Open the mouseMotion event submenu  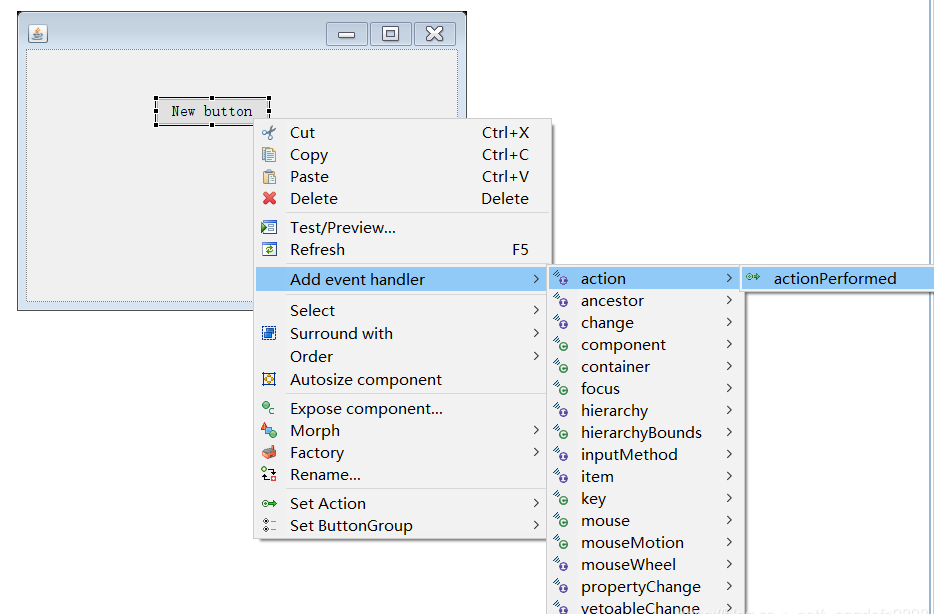pyautogui.click(x=646, y=543)
